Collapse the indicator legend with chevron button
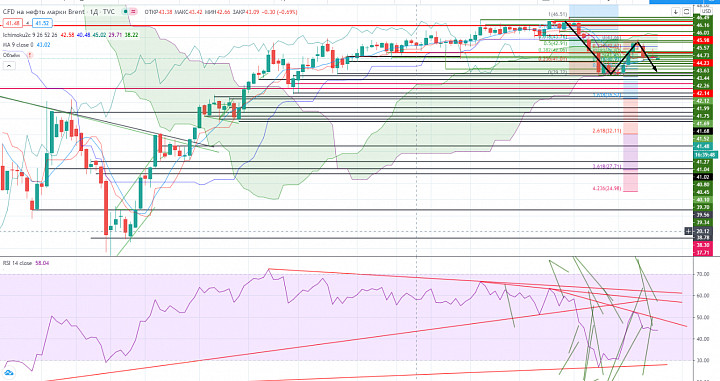Image resolution: width=720 pixels, height=381 pixels. [9, 66]
